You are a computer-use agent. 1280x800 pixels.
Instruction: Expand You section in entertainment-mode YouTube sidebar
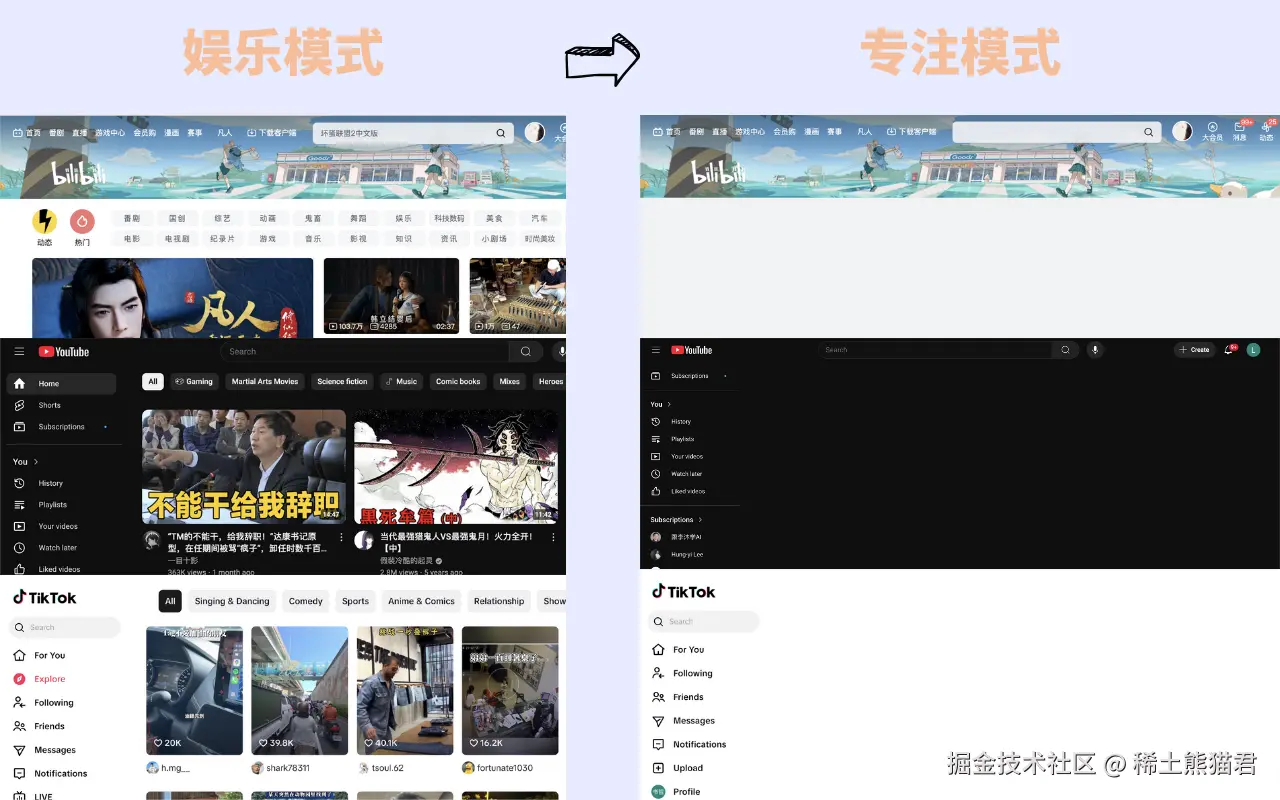26,462
